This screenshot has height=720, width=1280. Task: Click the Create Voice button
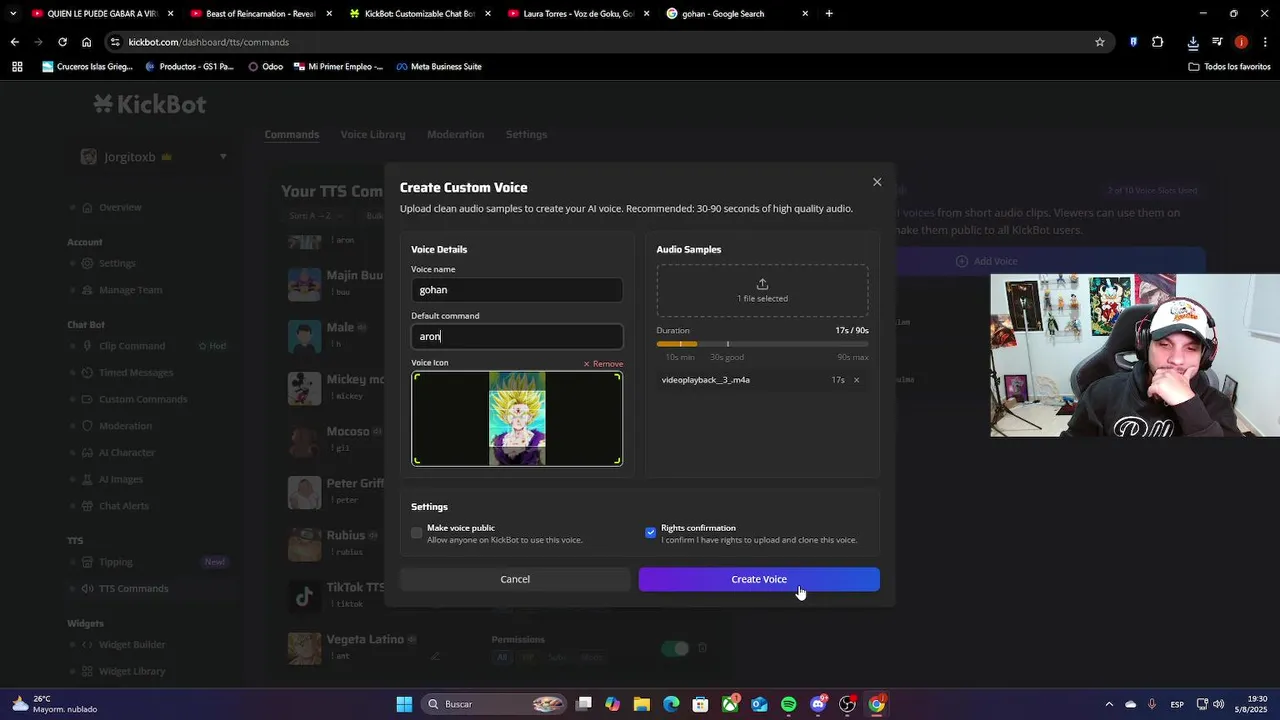click(x=759, y=579)
